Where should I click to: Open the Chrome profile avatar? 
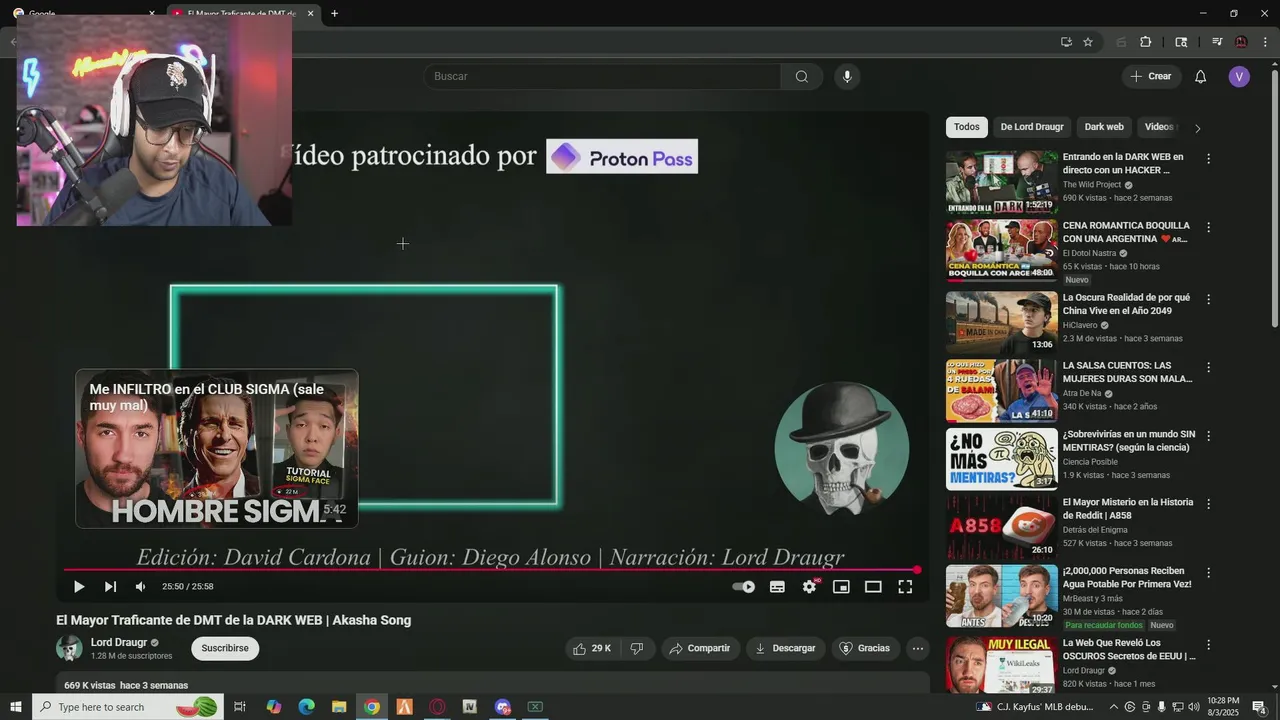pyautogui.click(x=1241, y=42)
